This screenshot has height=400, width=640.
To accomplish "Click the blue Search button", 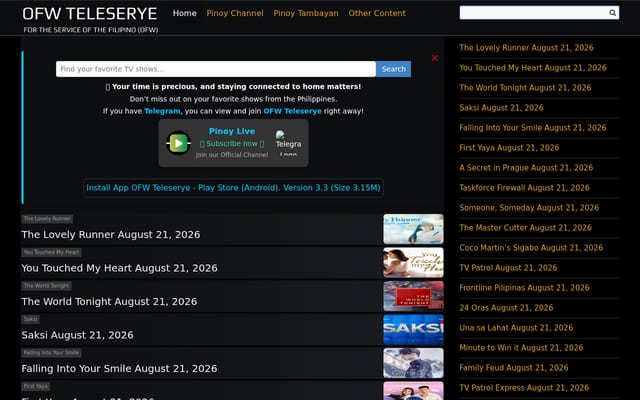I will 393,69.
